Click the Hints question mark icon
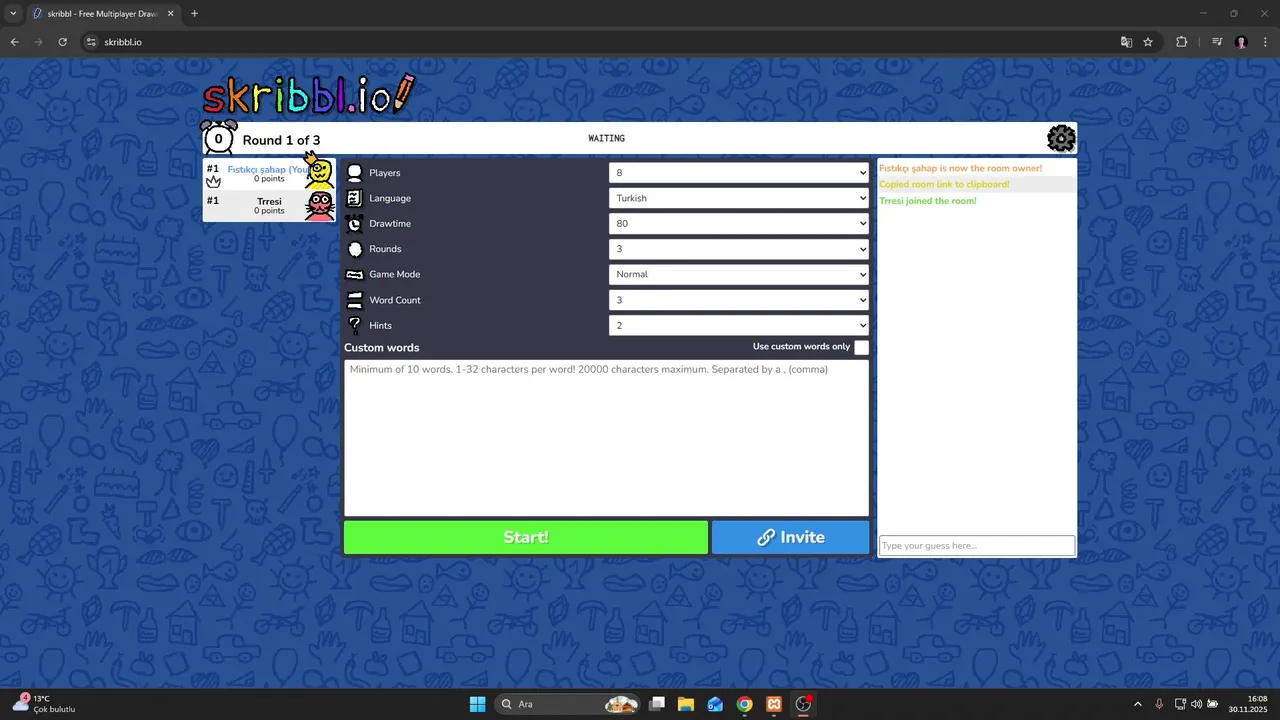This screenshot has height=720, width=1280. [x=354, y=325]
